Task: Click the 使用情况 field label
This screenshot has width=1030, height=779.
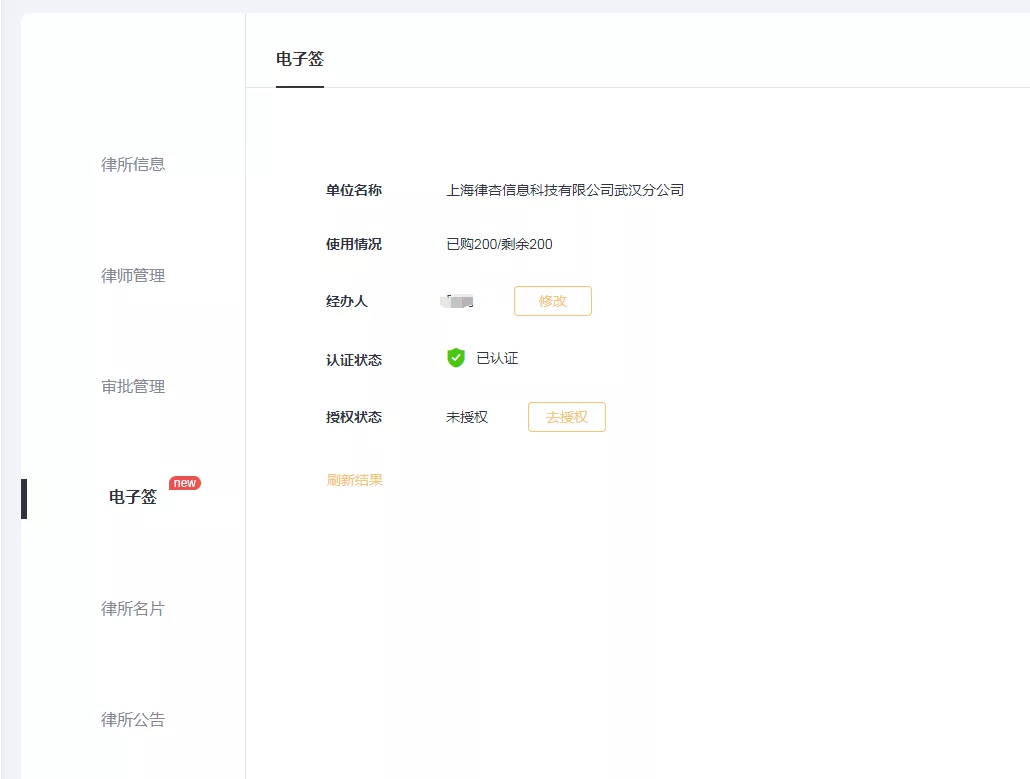Action: [x=353, y=244]
